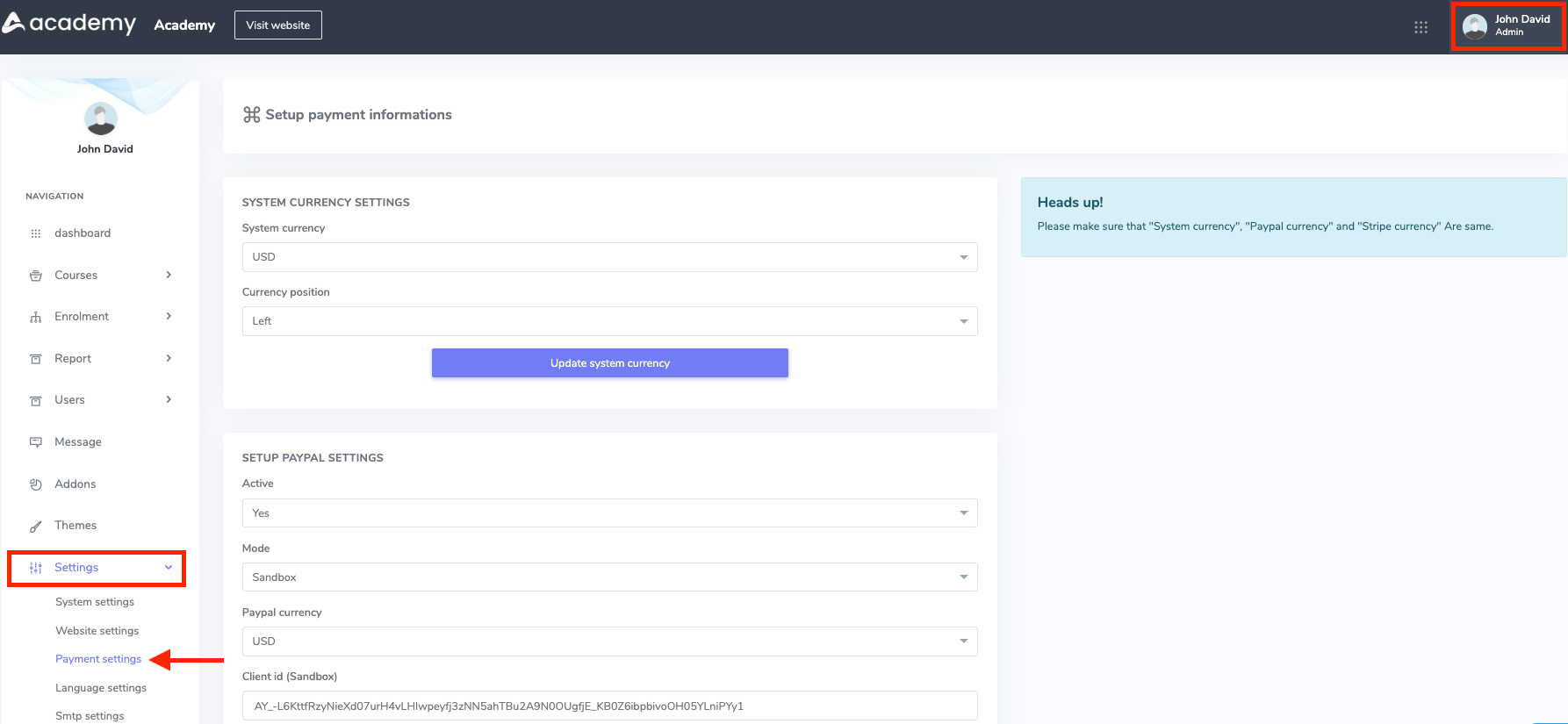Open System settings submenu item
This screenshot has height=724, width=1568.
95,602
